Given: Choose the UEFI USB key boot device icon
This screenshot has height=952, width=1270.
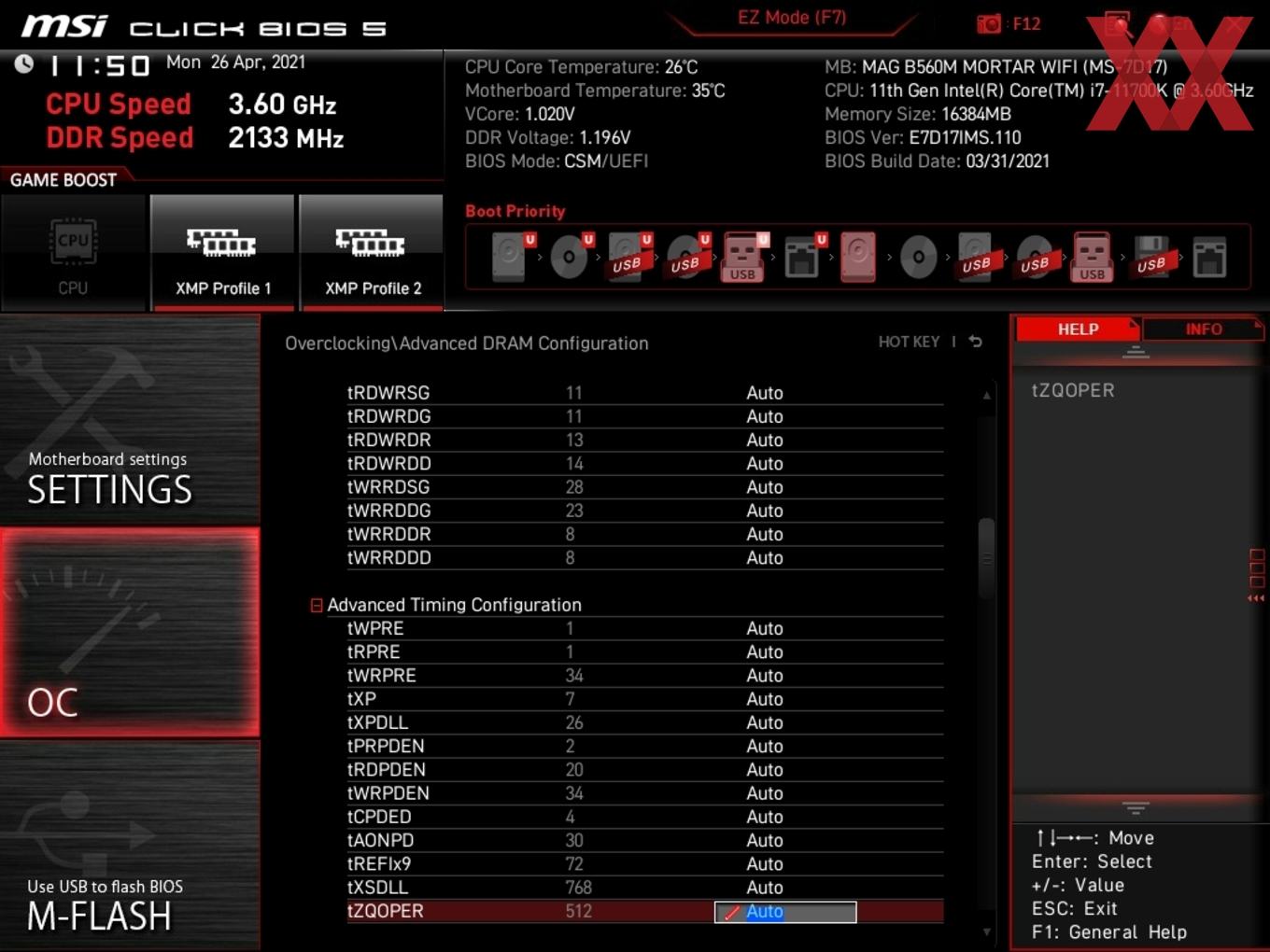Looking at the screenshot, I should (744, 257).
